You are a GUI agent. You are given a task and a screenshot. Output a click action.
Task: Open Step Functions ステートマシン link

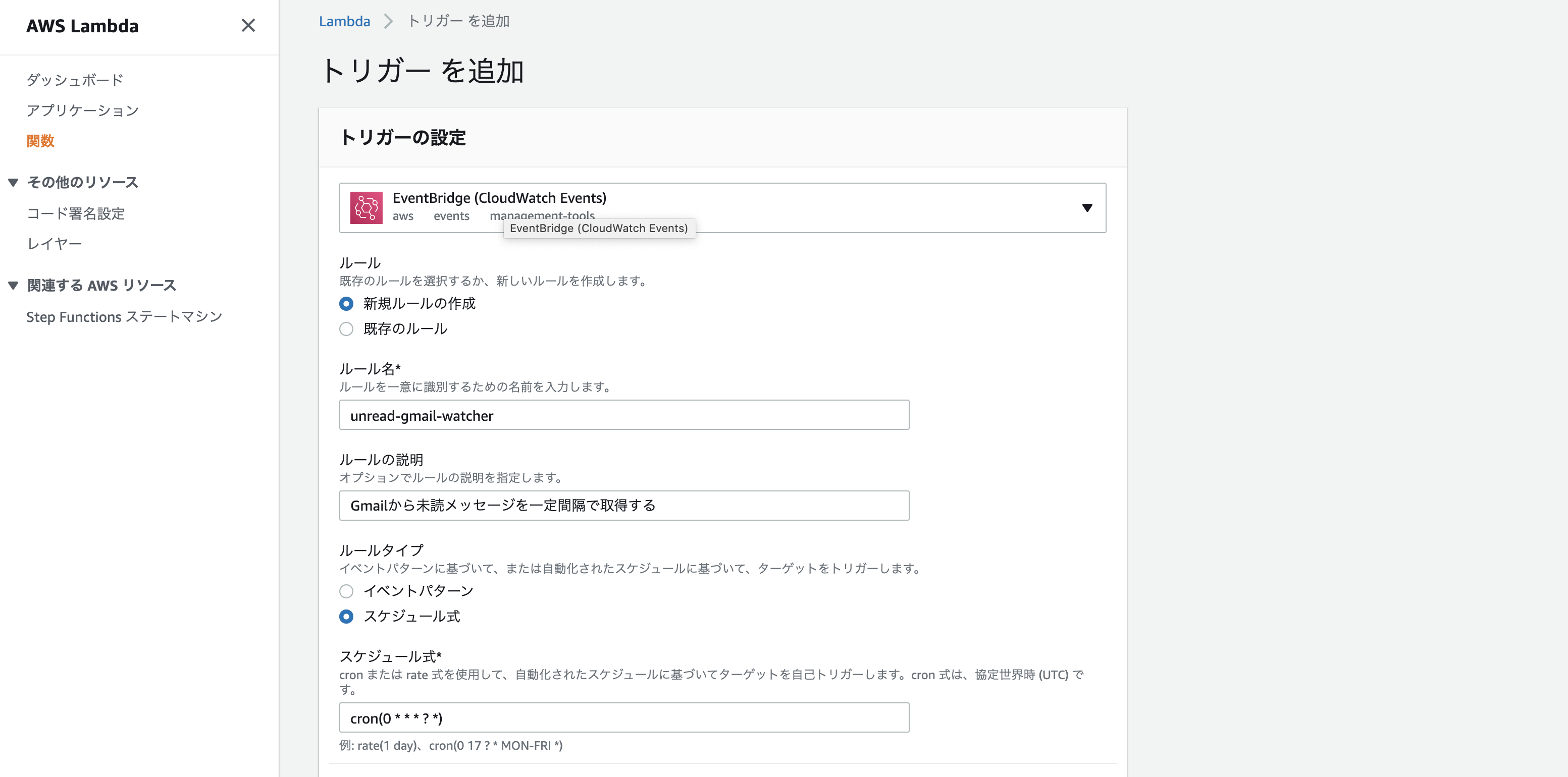[x=124, y=316]
